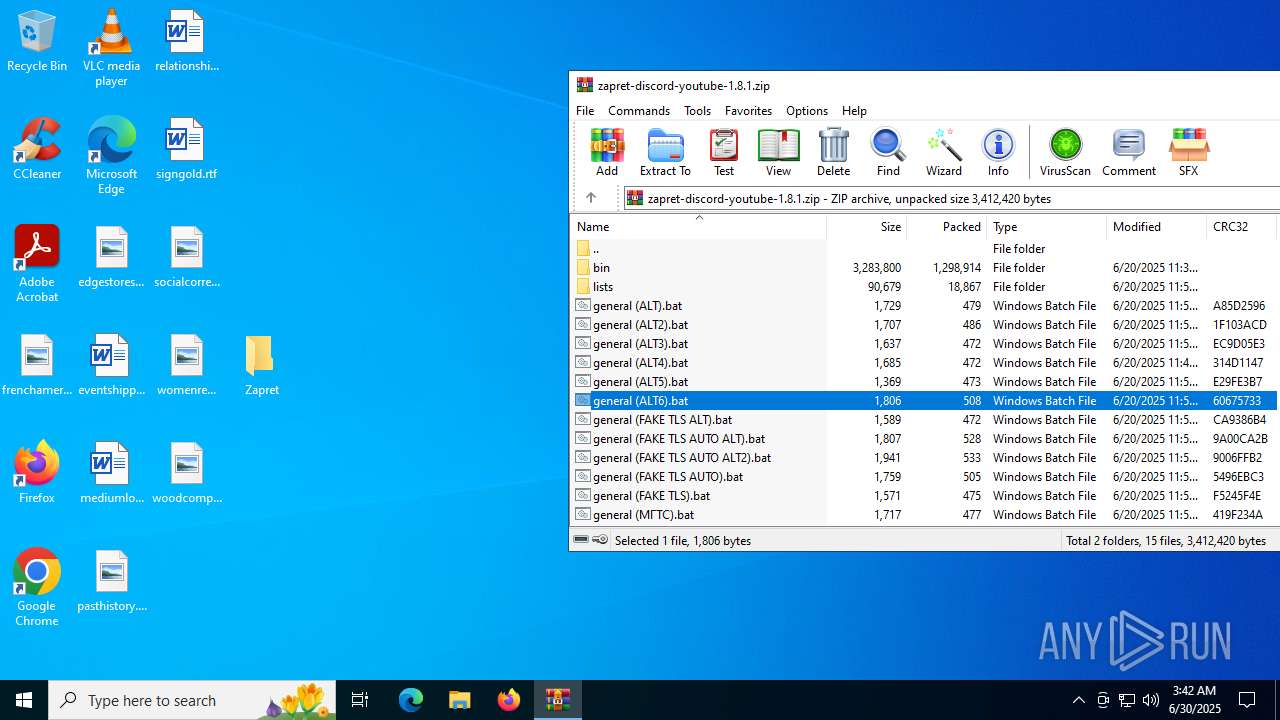Select the CCleaner desktop icon
This screenshot has width=1280, height=720.
pyautogui.click(x=37, y=149)
